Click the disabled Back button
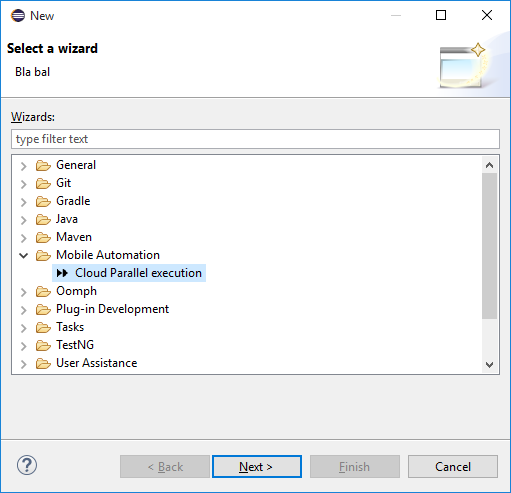This screenshot has width=511, height=493. point(165,467)
